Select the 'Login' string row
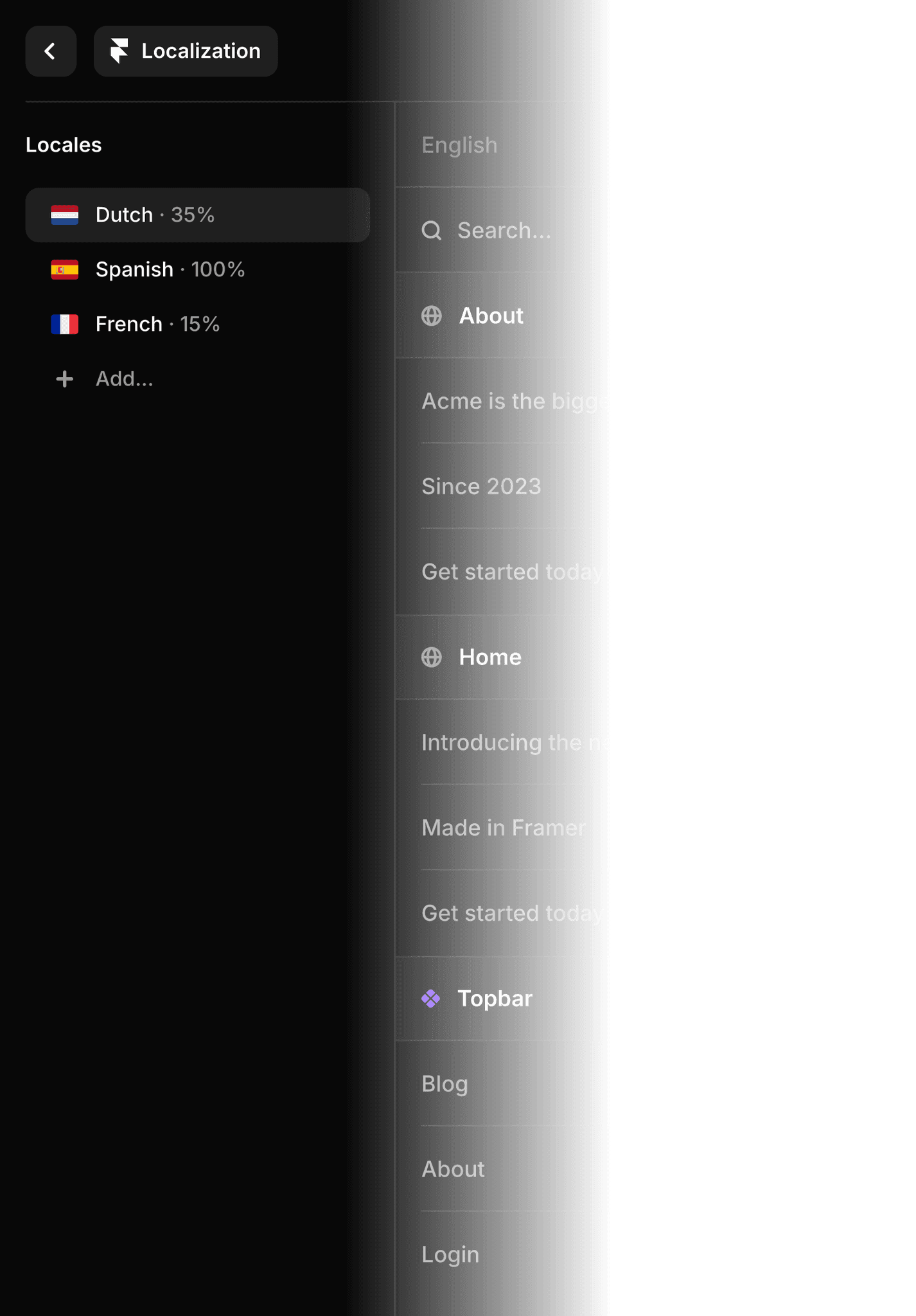The width and height of the screenshot is (916, 1316). [x=450, y=1254]
